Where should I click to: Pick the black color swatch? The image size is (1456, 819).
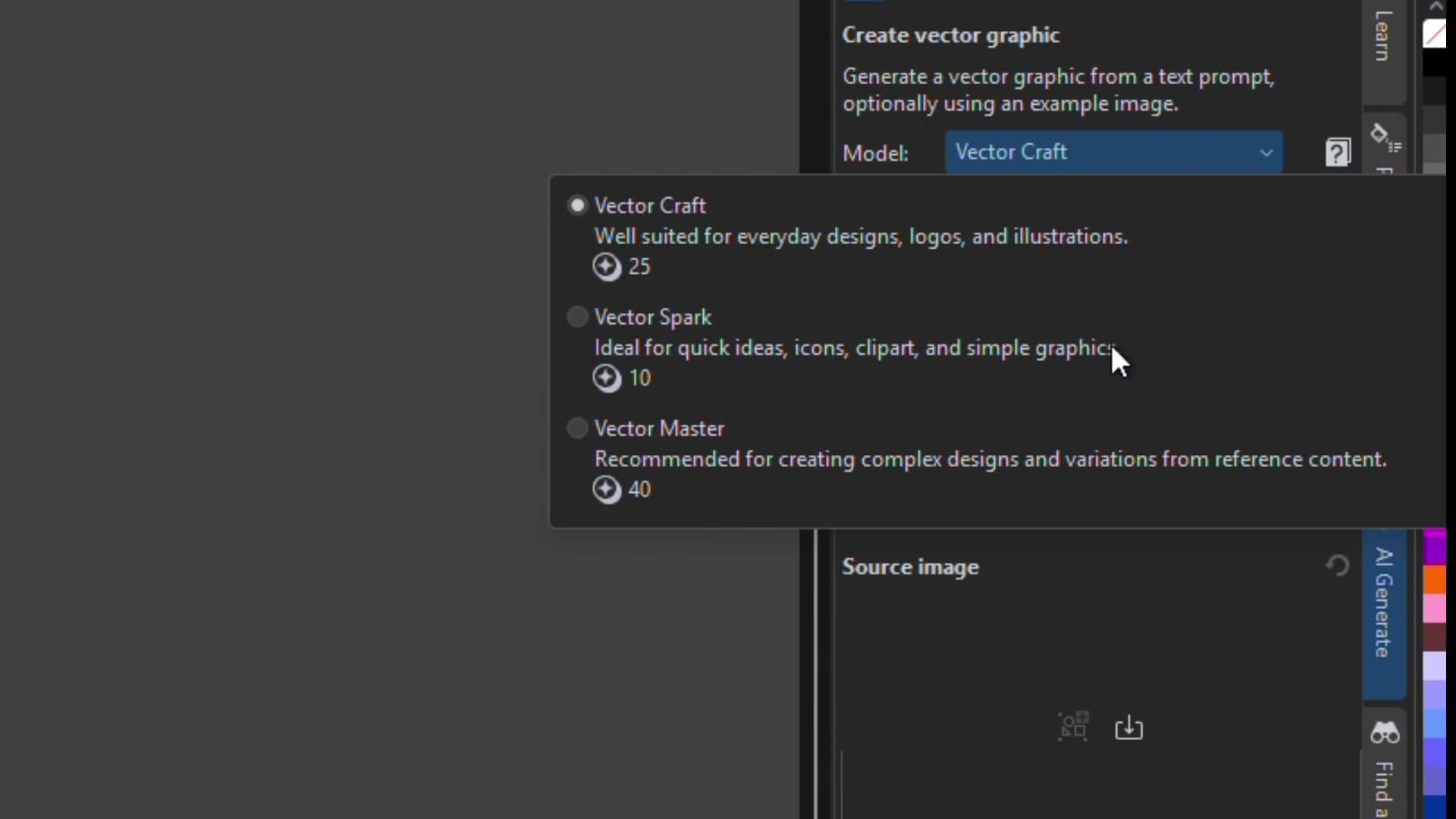tap(1435, 62)
